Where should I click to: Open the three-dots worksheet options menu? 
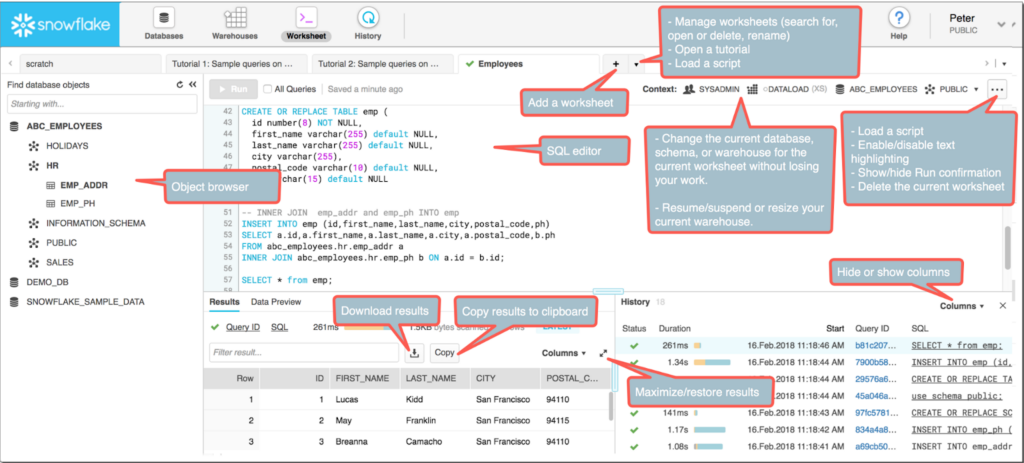[996, 88]
